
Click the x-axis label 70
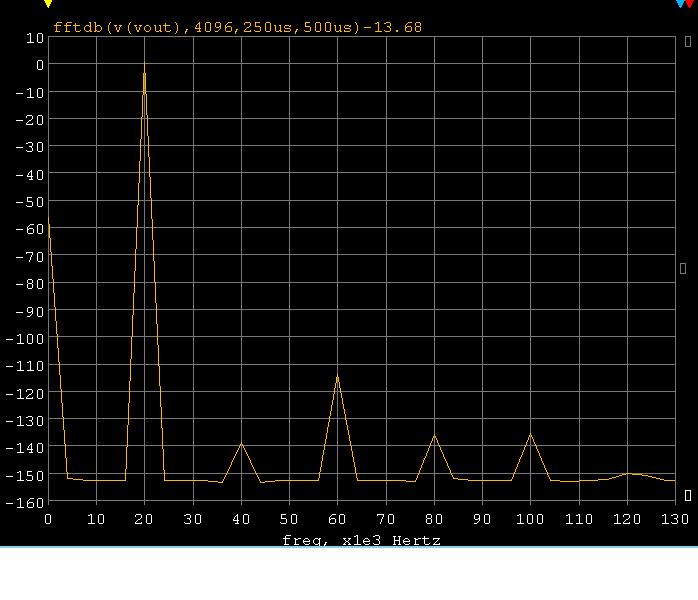pos(386,519)
